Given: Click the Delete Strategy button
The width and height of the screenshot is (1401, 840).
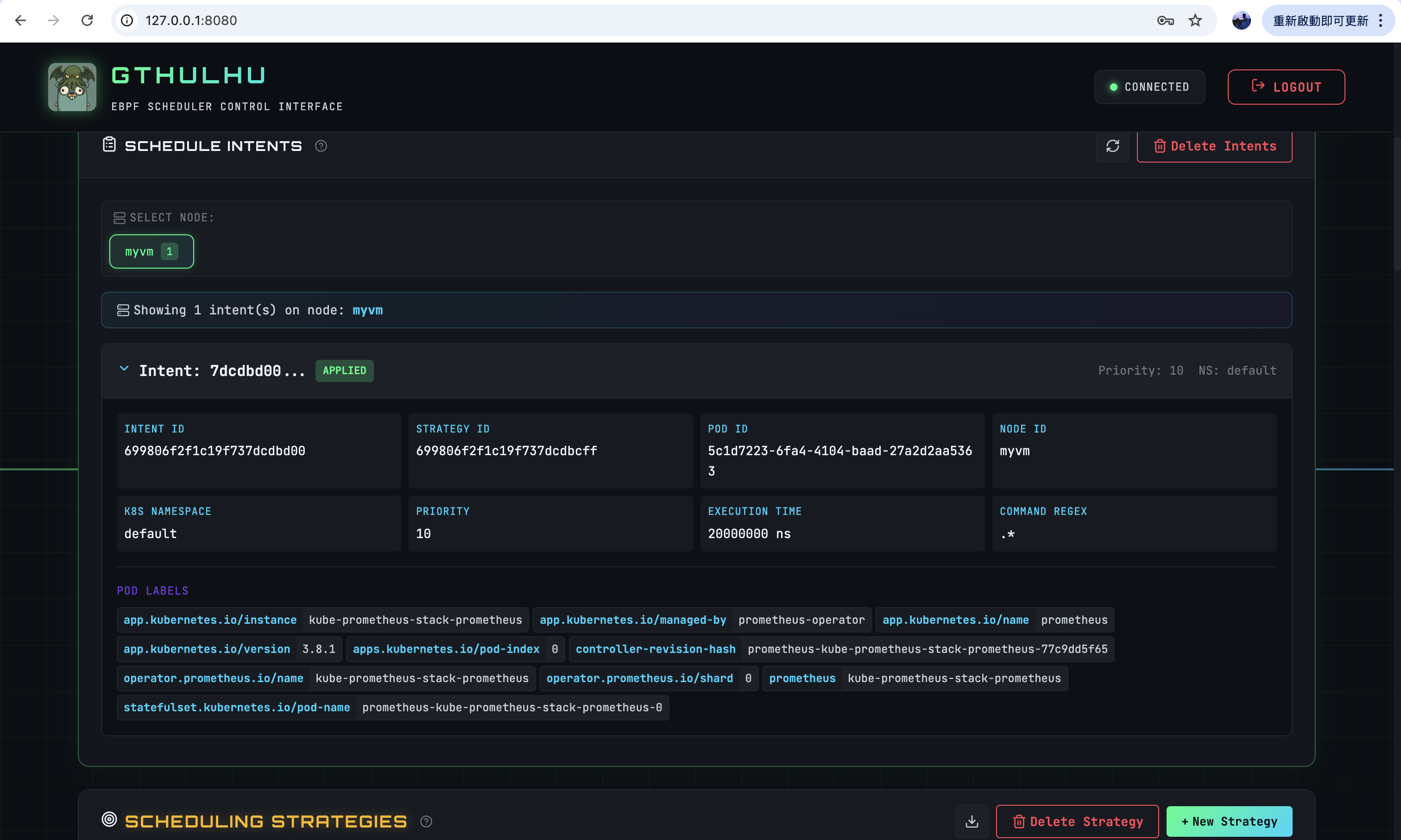Looking at the screenshot, I should pyautogui.click(x=1077, y=821).
